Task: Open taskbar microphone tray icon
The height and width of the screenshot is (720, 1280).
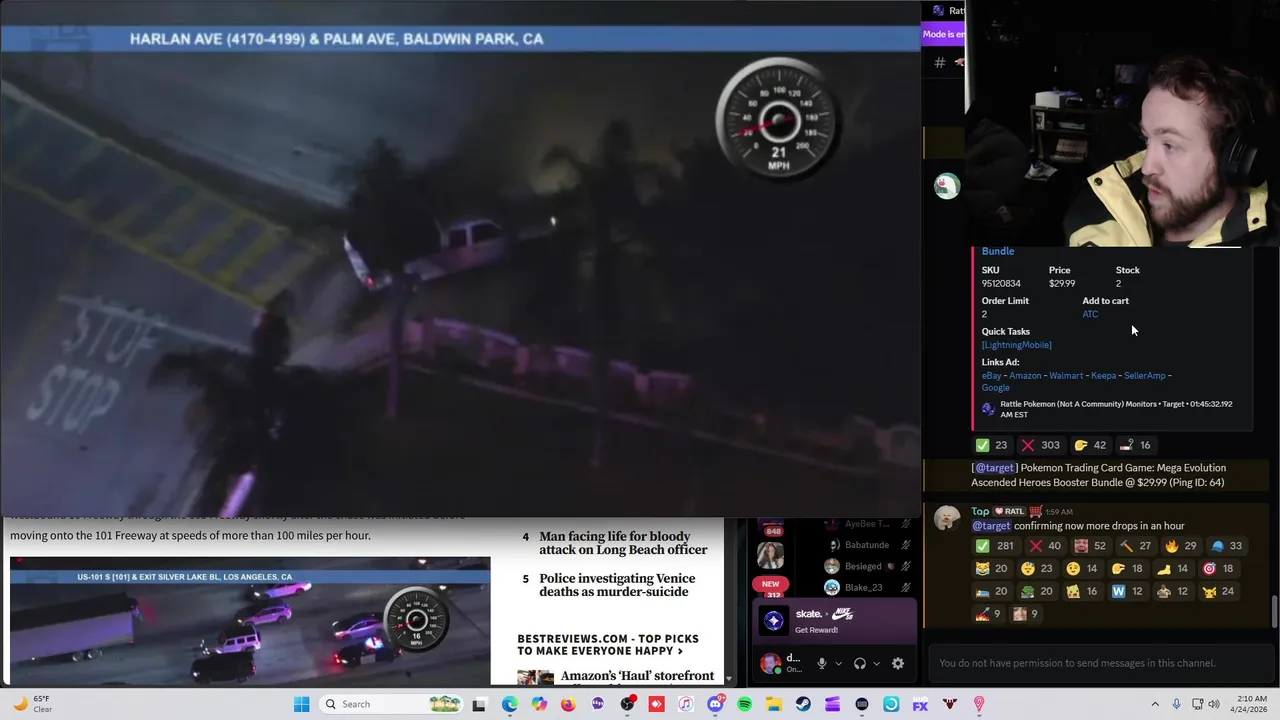Action: pyautogui.click(x=1177, y=704)
